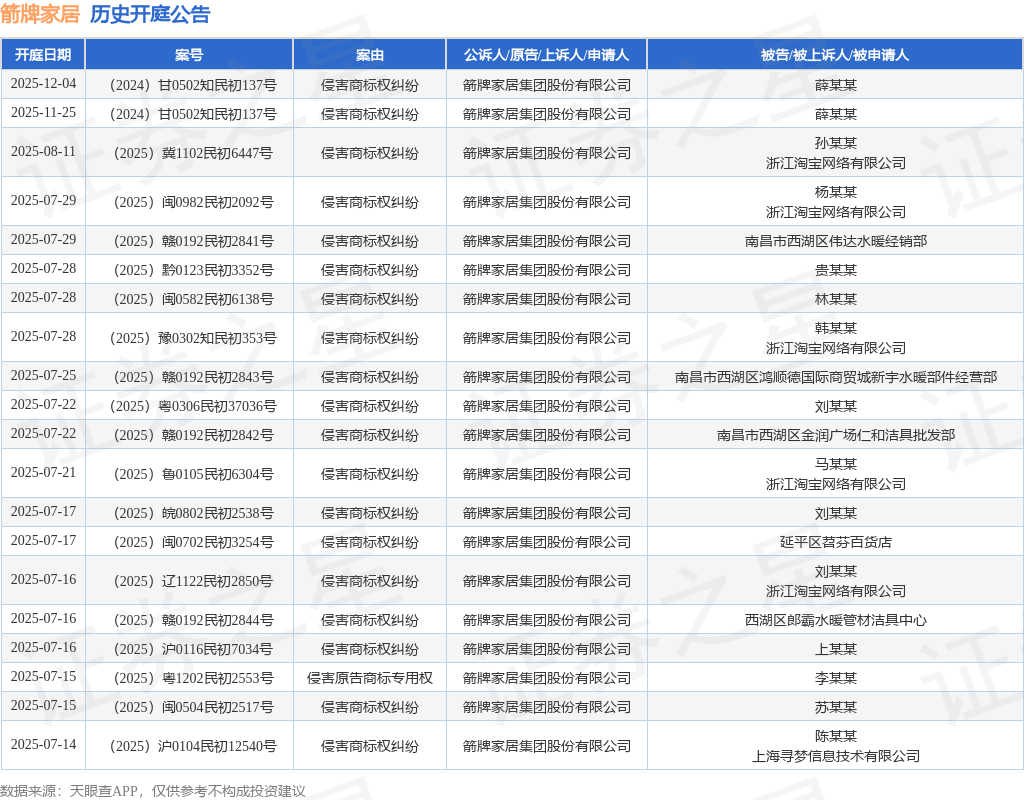Click defendant 马某某
The image size is (1024, 800).
coord(835,464)
